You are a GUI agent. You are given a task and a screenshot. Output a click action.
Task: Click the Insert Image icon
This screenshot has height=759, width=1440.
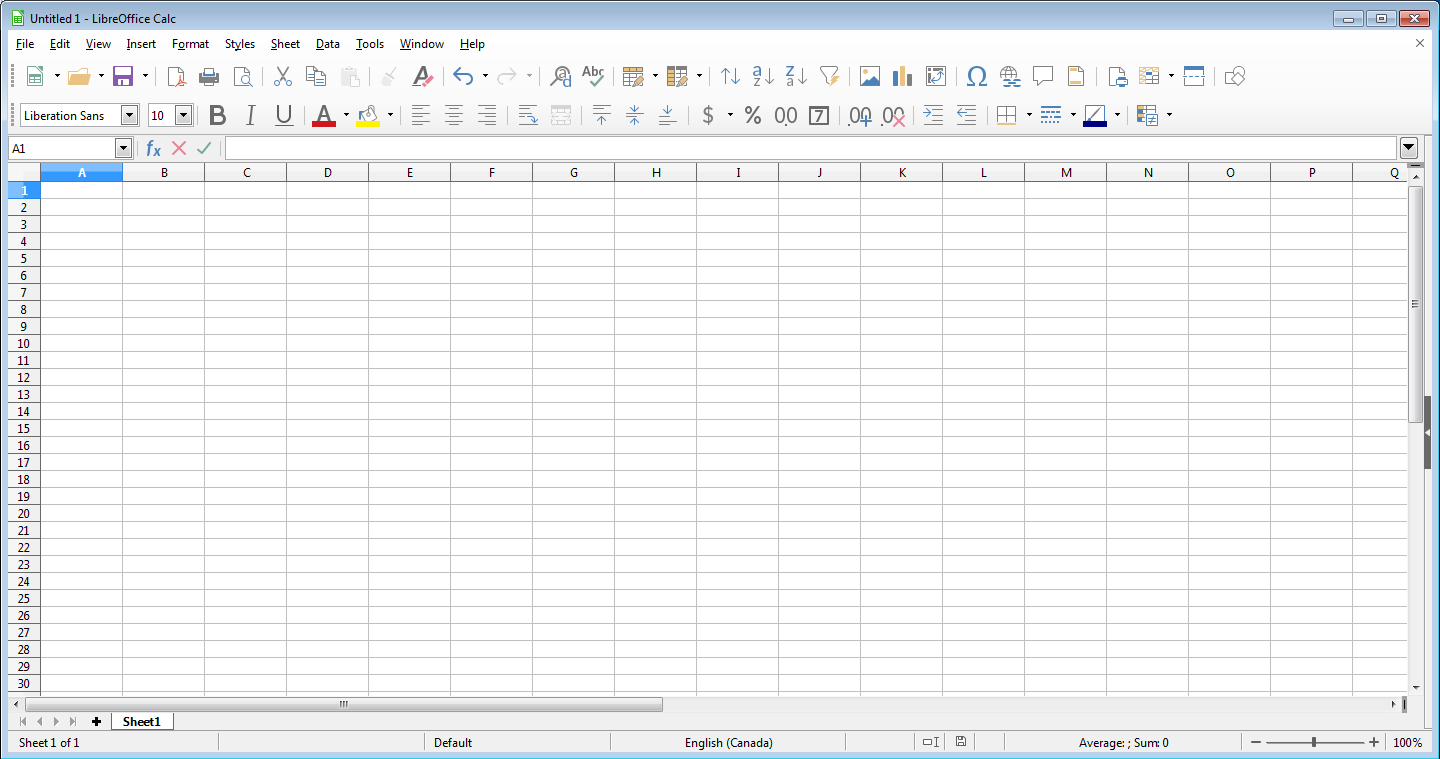click(870, 76)
